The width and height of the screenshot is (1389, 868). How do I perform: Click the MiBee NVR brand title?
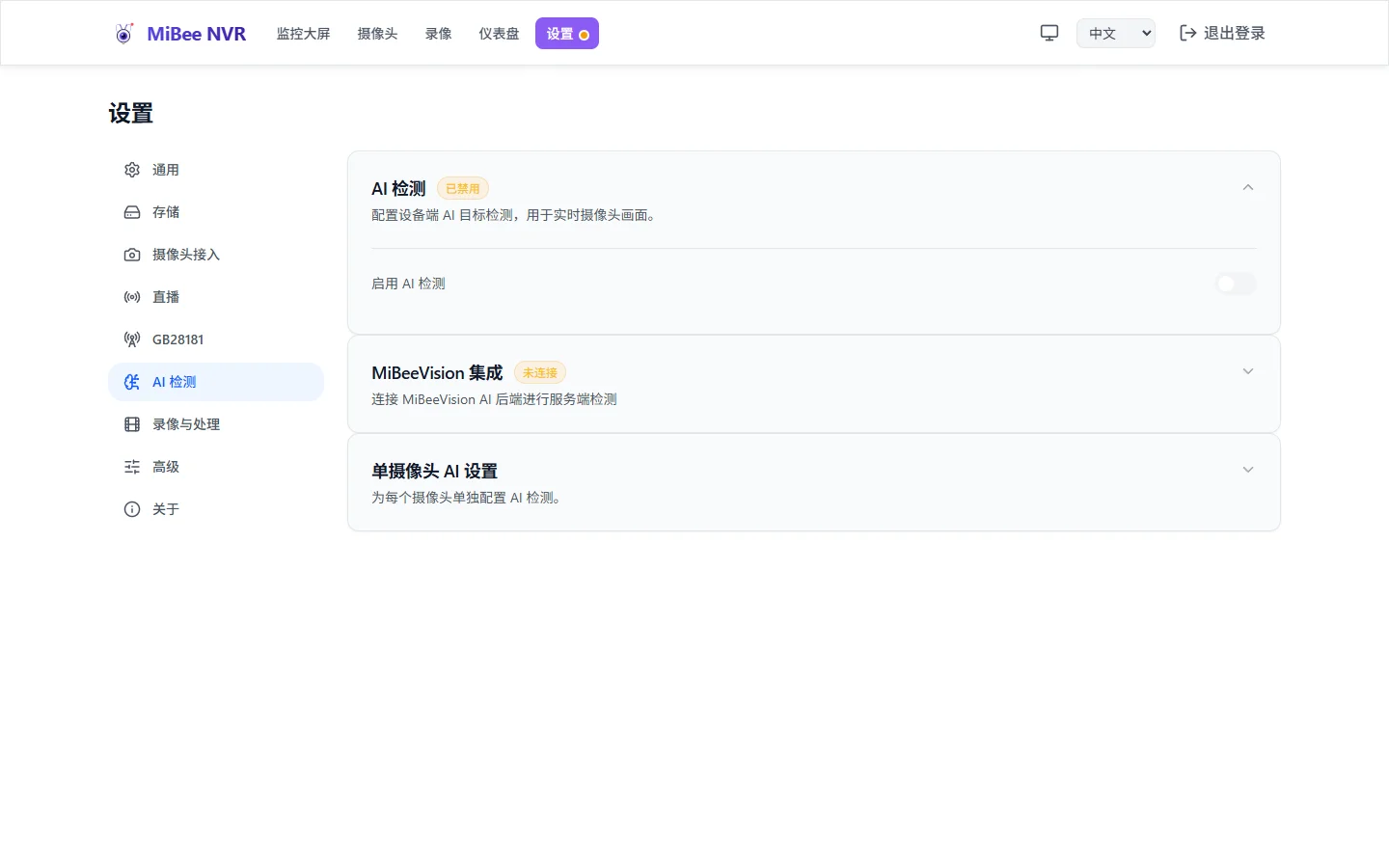[x=197, y=34]
